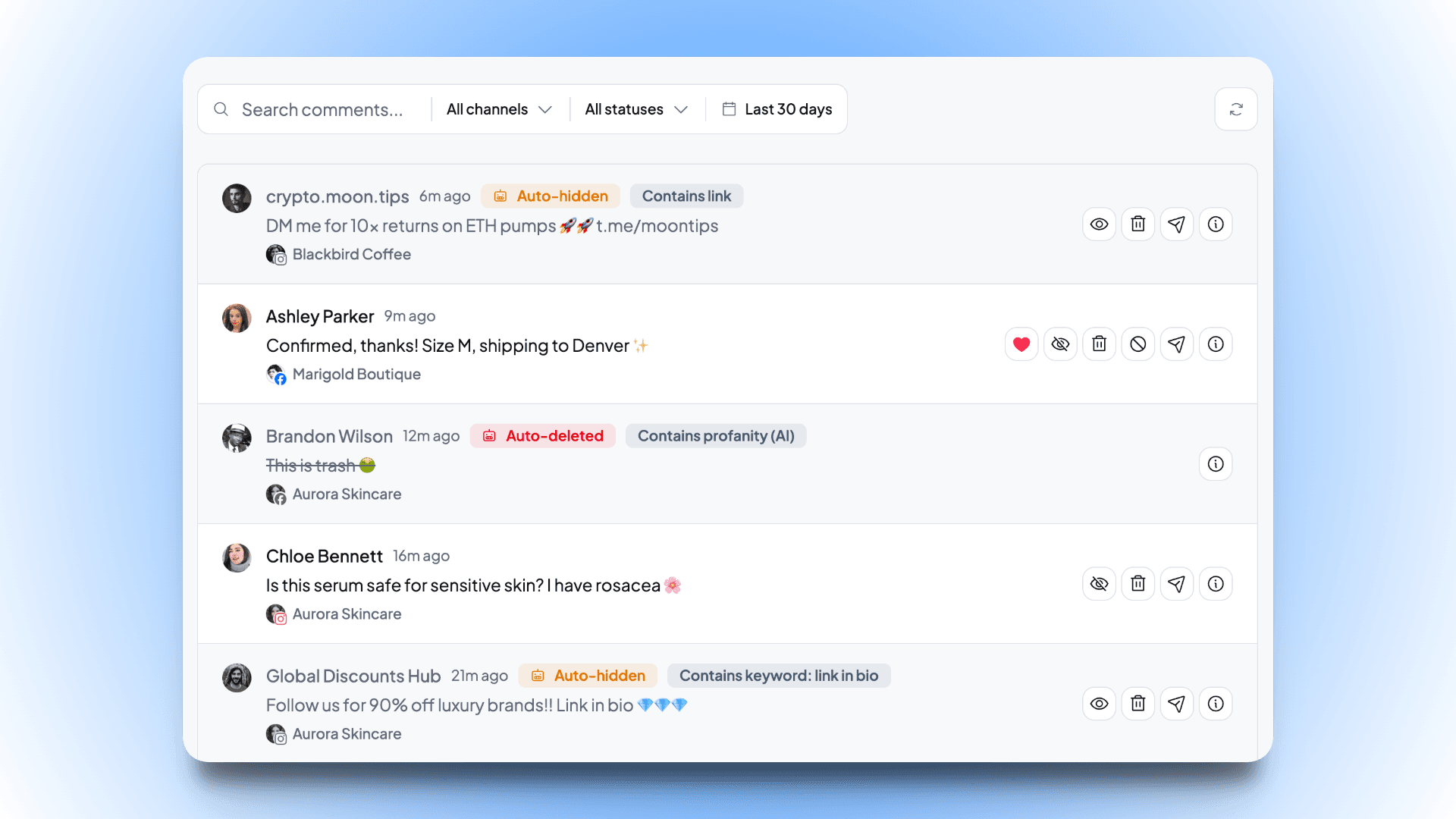
Task: Click the Chloe Bennett name
Action: coord(325,556)
